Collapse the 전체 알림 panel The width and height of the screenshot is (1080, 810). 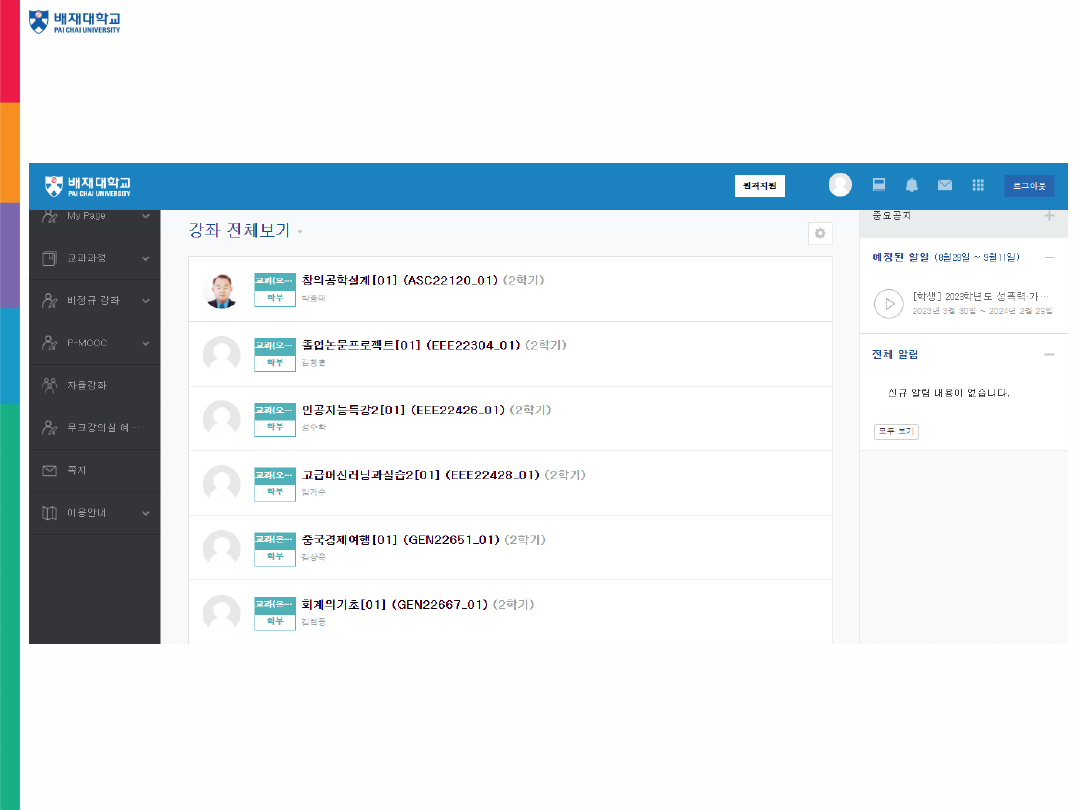[x=1049, y=354]
